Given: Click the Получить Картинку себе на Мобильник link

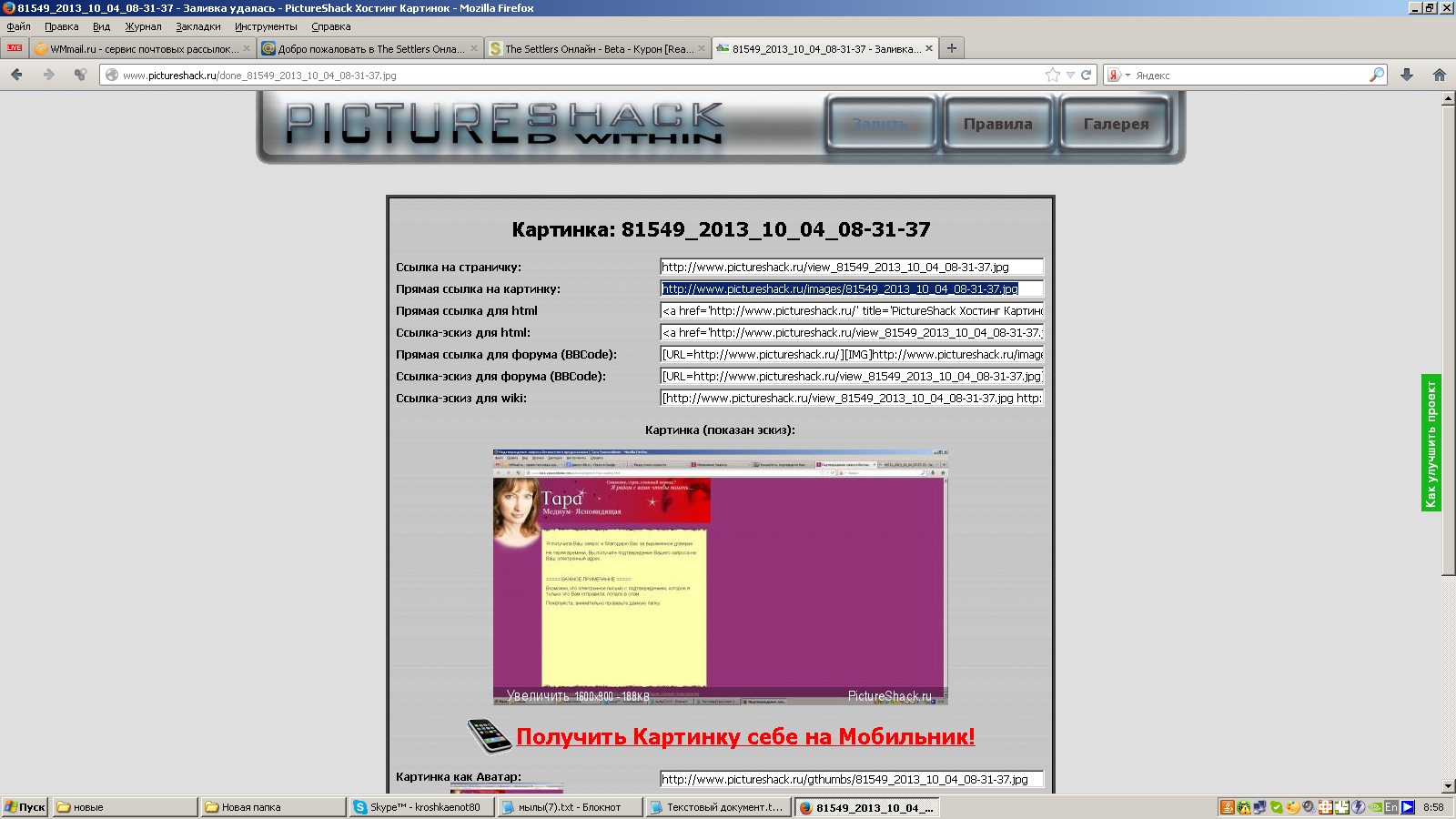Looking at the screenshot, I should click(x=745, y=736).
